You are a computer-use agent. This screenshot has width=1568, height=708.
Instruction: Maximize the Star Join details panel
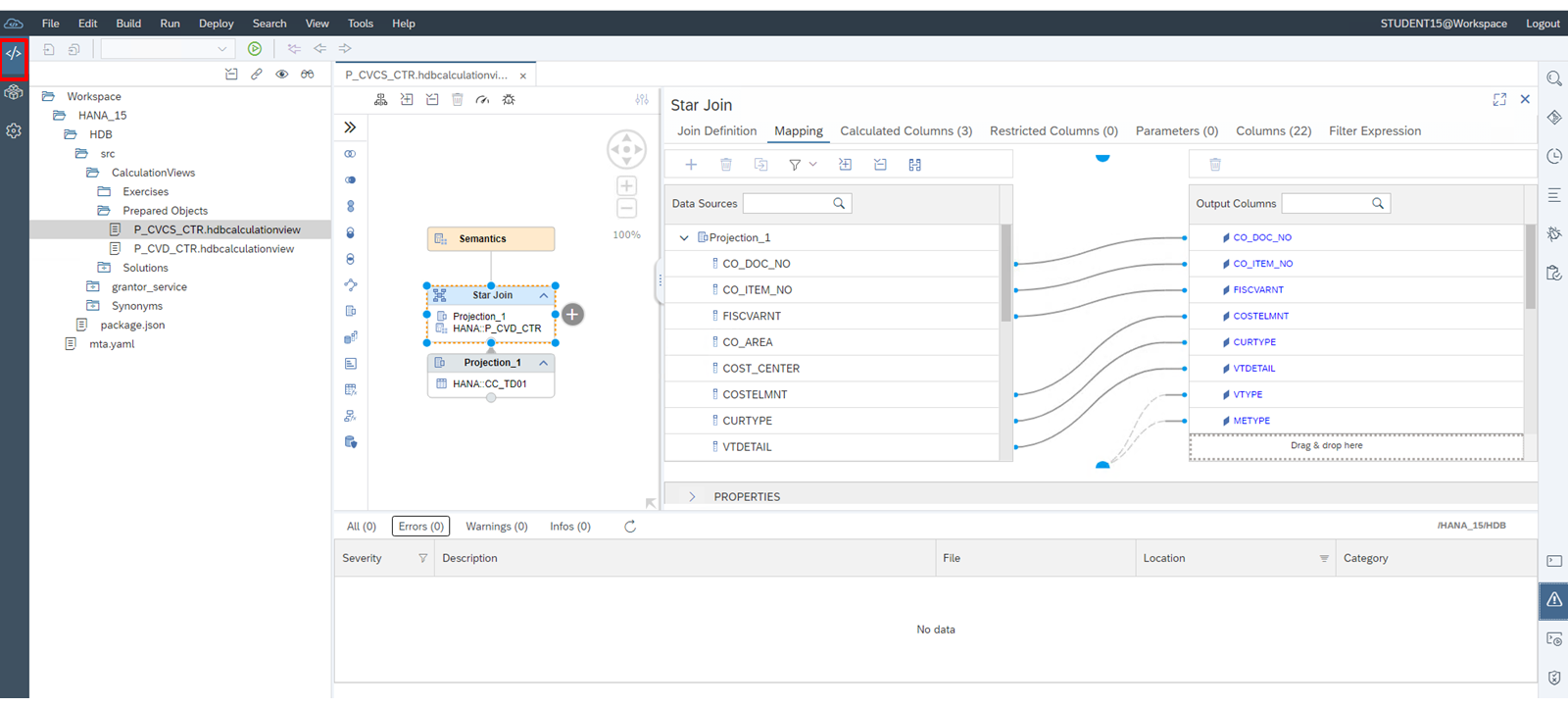[1499, 100]
